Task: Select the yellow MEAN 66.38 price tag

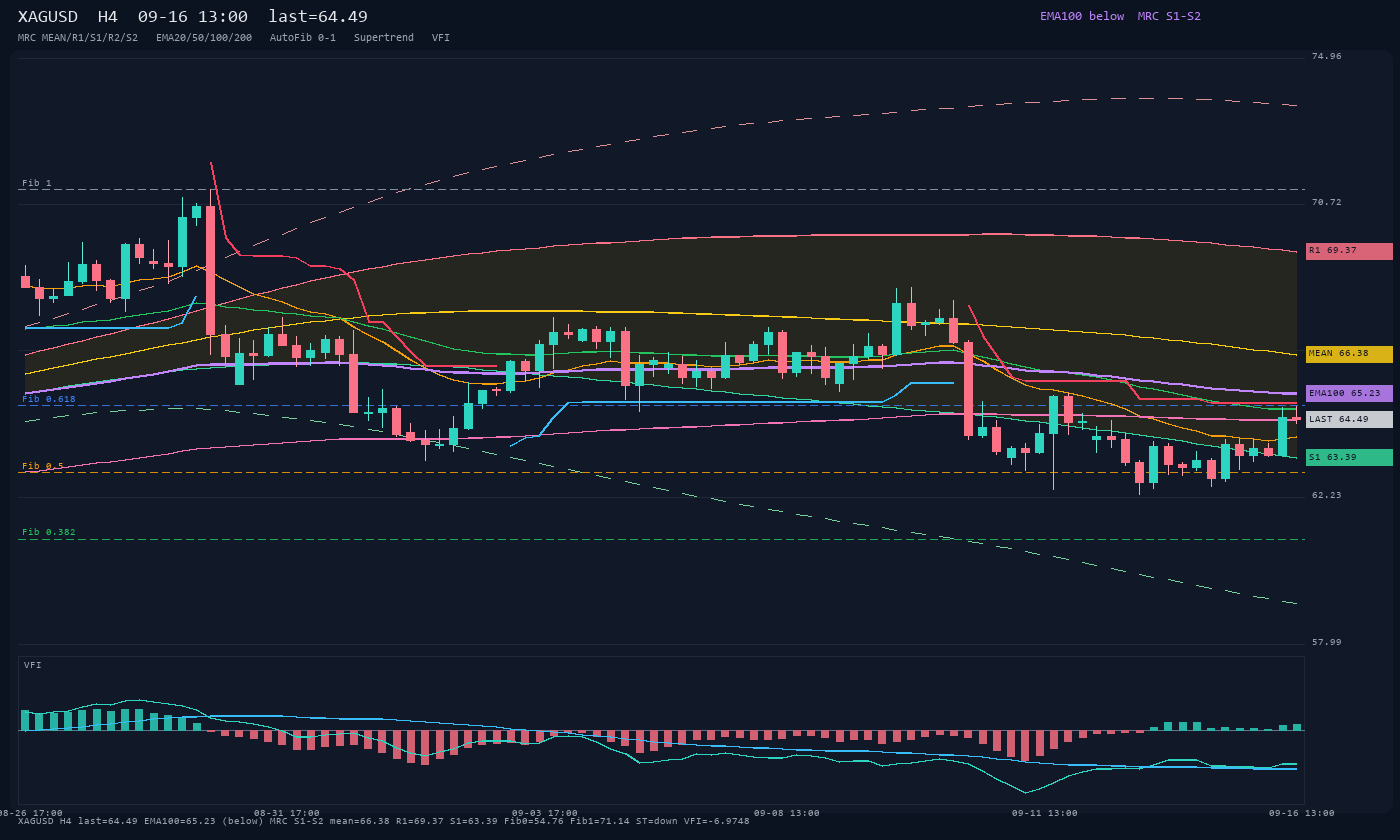Action: (1349, 354)
